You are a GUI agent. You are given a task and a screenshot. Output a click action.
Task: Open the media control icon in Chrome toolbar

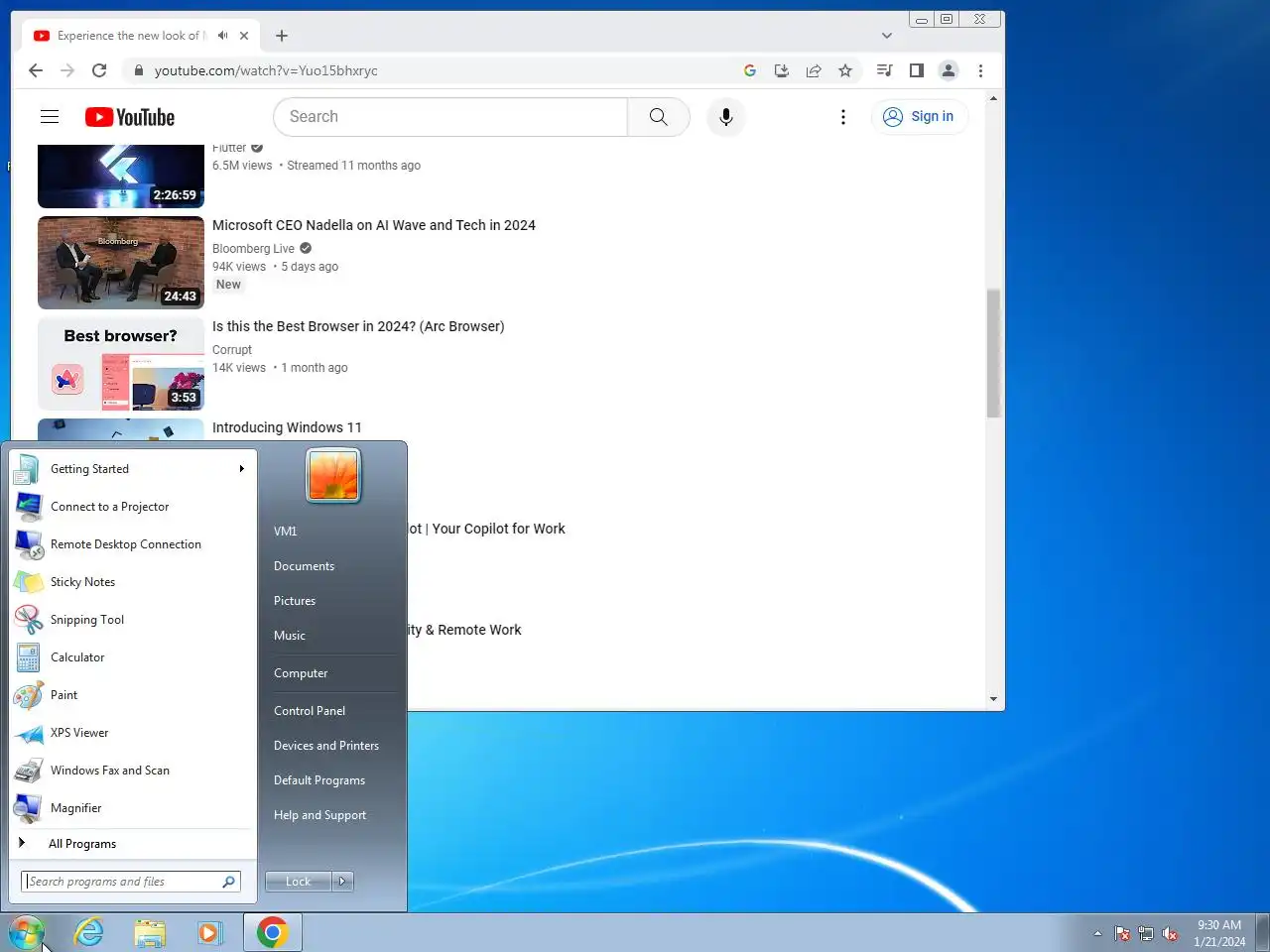[x=885, y=70]
